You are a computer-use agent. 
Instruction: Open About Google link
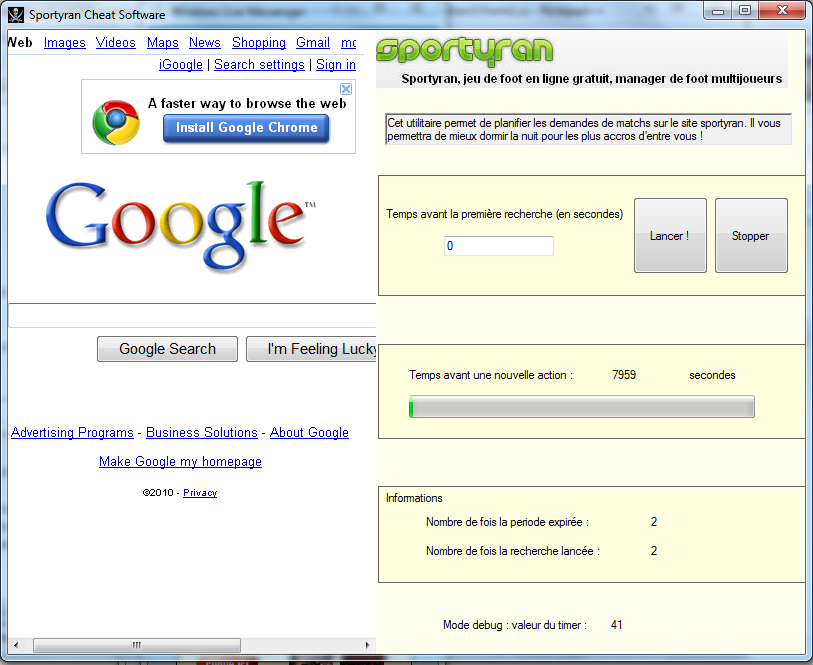coord(309,432)
